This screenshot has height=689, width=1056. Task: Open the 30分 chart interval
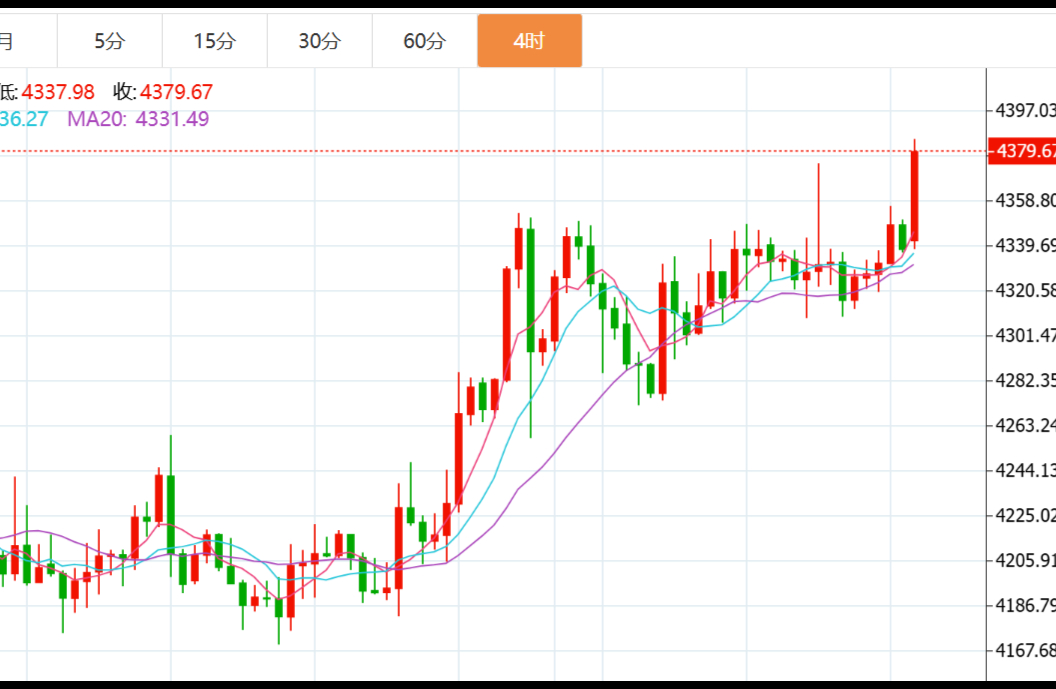pos(320,41)
